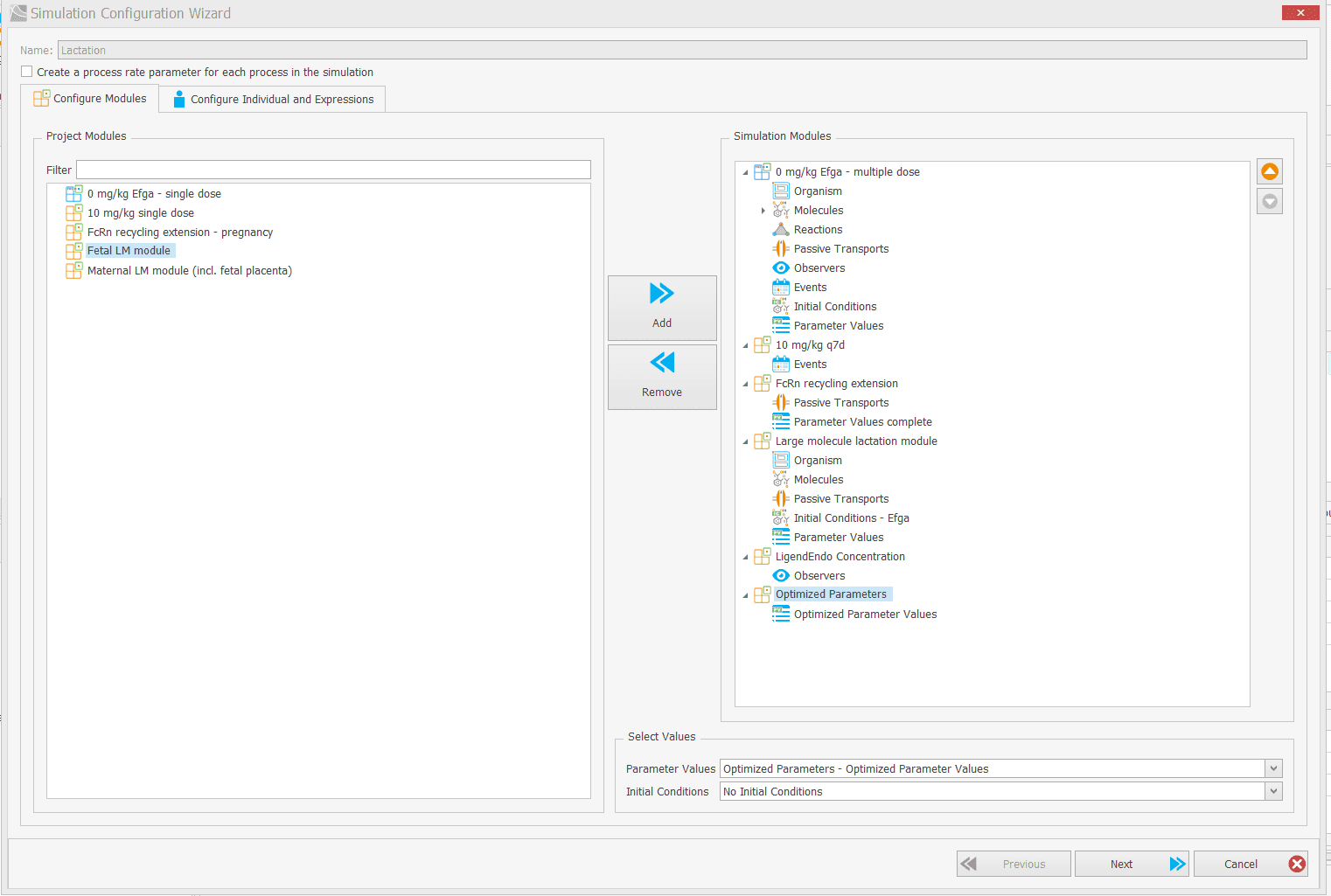Click the grey move-down arrow icon
The image size is (1331, 896).
[1270, 202]
